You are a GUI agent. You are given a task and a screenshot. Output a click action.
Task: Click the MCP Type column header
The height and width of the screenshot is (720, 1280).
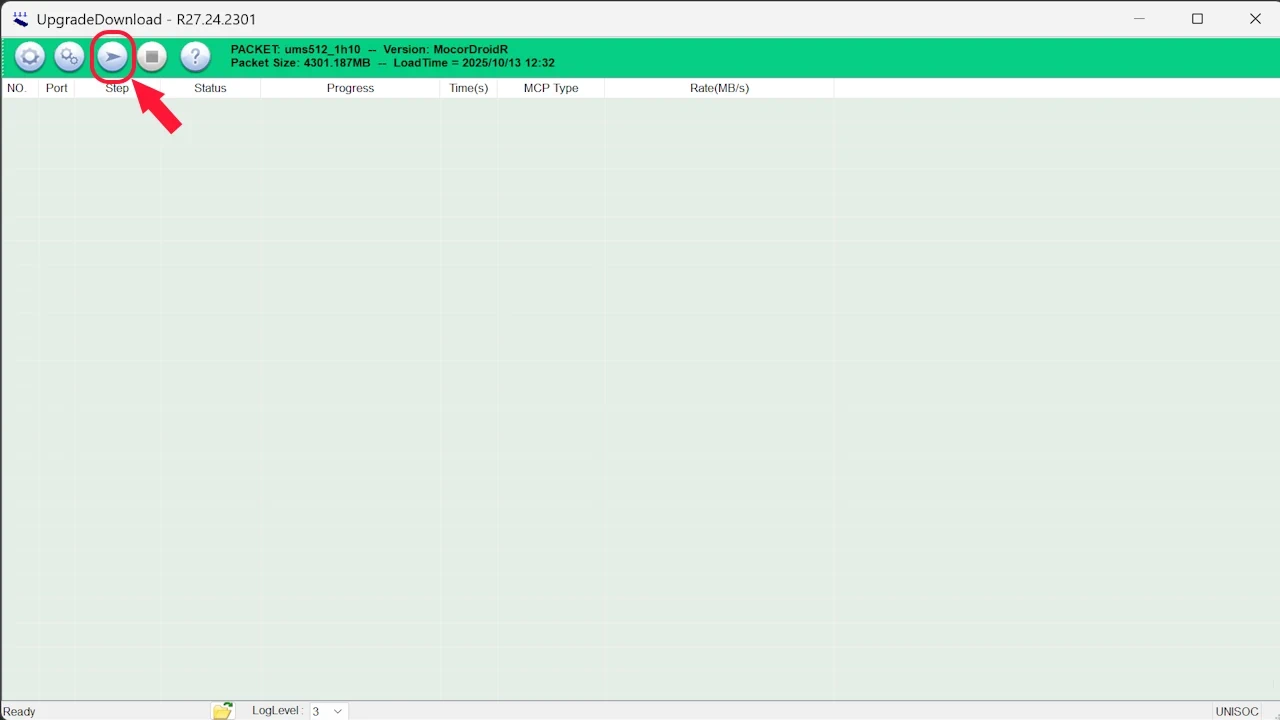pos(551,88)
